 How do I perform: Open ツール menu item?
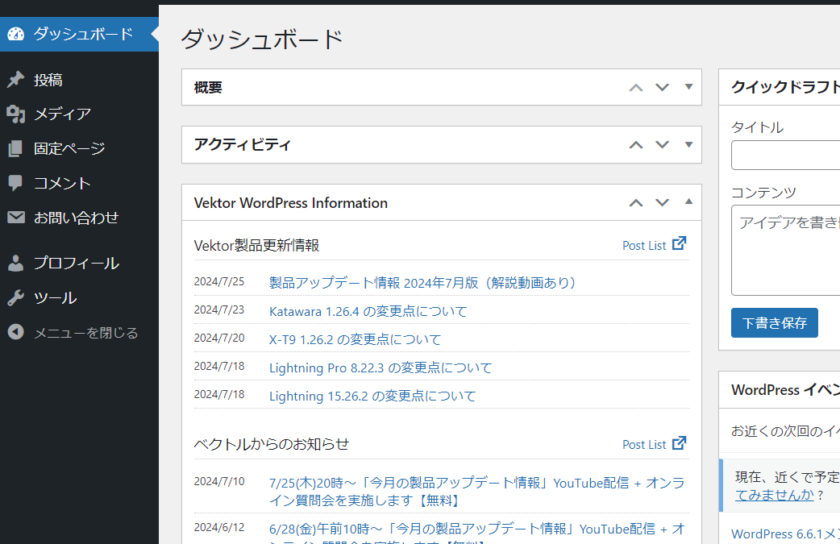tap(79, 297)
